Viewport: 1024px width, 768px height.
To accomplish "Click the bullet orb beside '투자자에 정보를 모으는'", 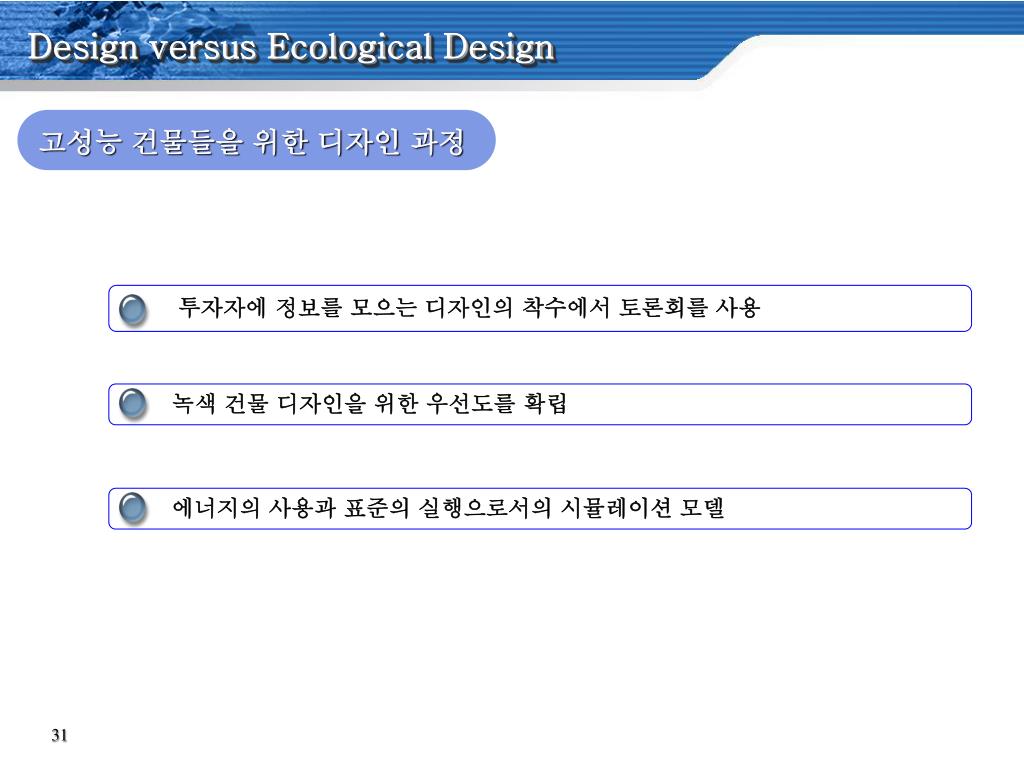I will pyautogui.click(x=133, y=310).
